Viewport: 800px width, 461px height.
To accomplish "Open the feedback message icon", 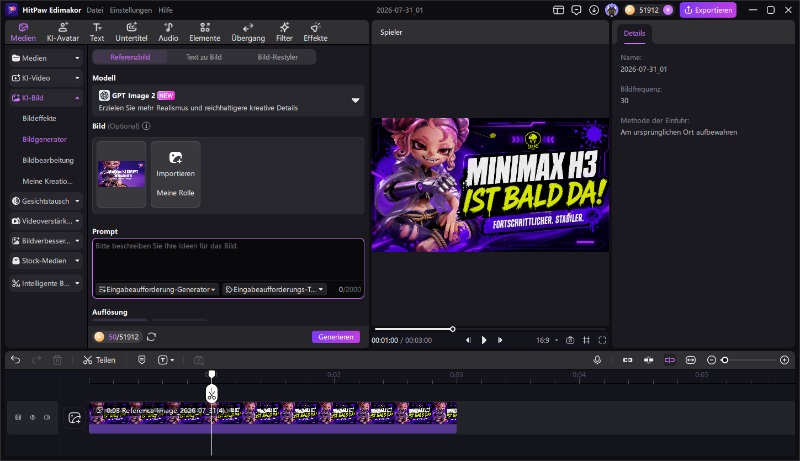I will coord(576,10).
